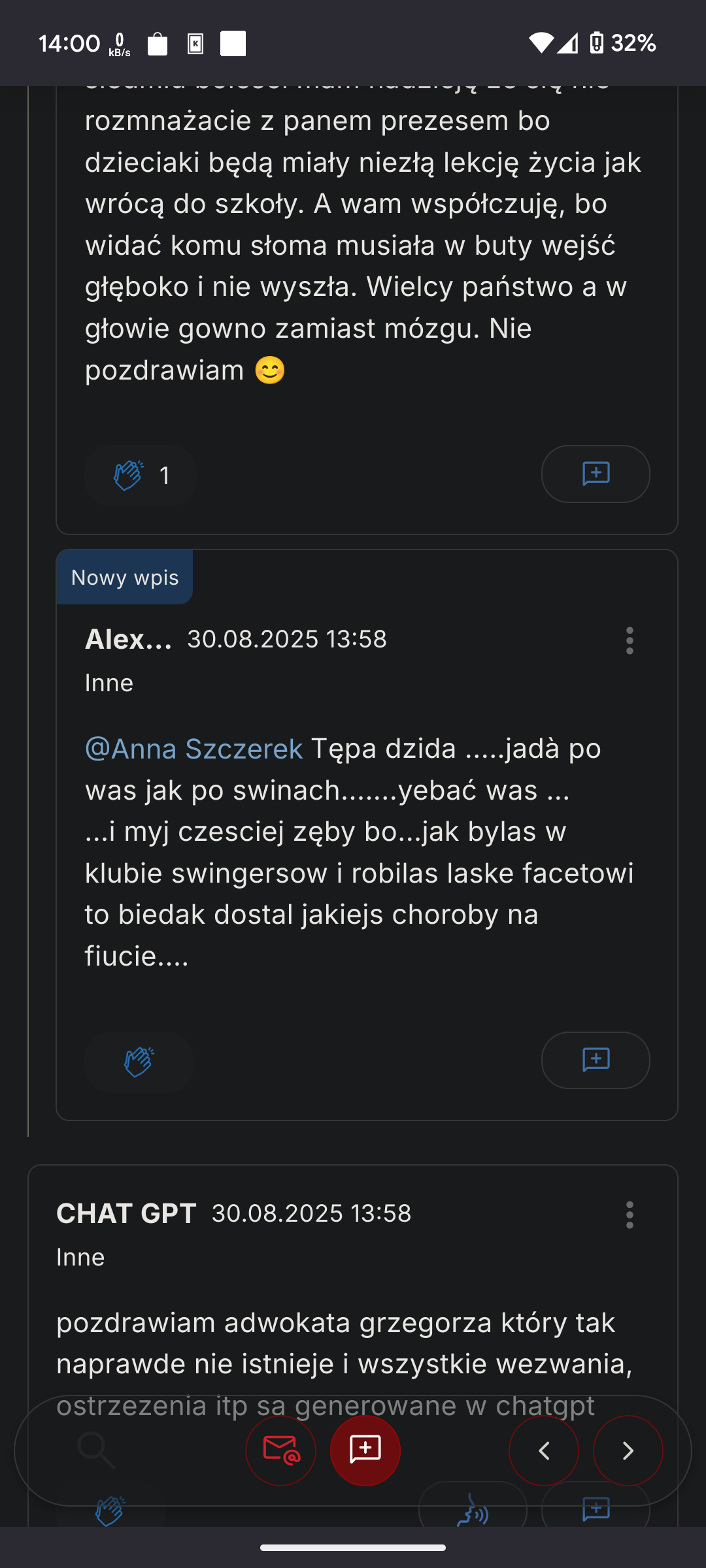The image size is (706, 1568).
Task: Open the @Anna Szczerek mention link
Action: coord(194,749)
